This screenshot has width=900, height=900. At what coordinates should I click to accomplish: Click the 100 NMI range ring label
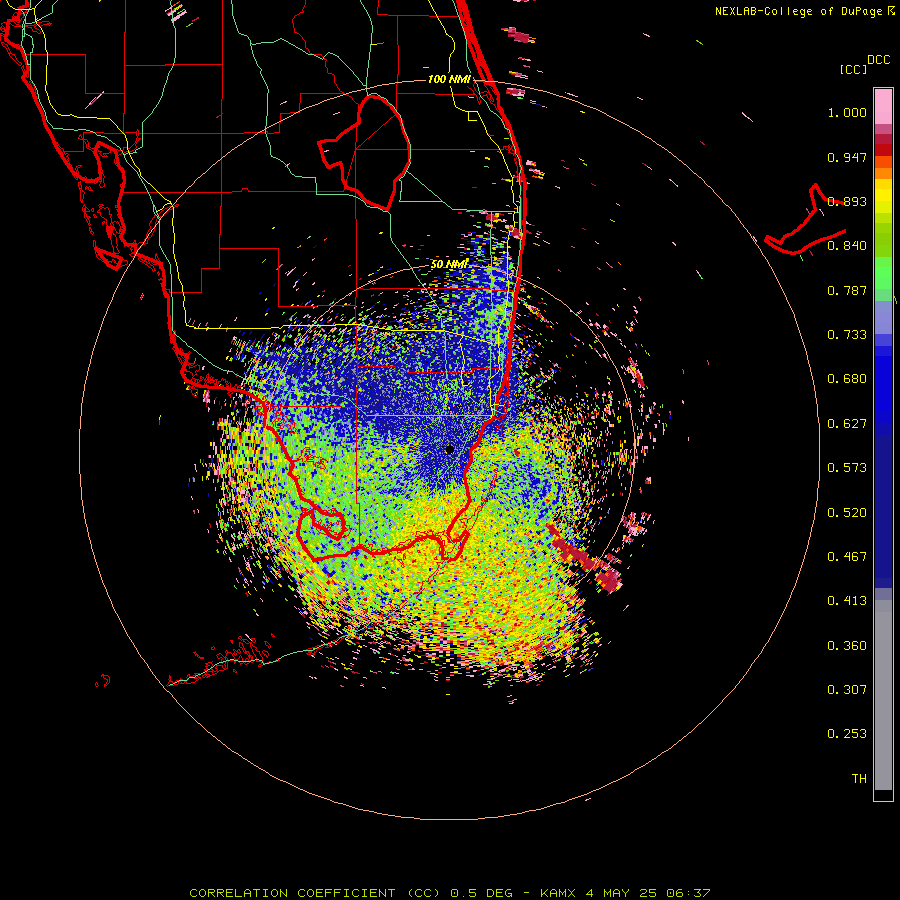[449, 79]
